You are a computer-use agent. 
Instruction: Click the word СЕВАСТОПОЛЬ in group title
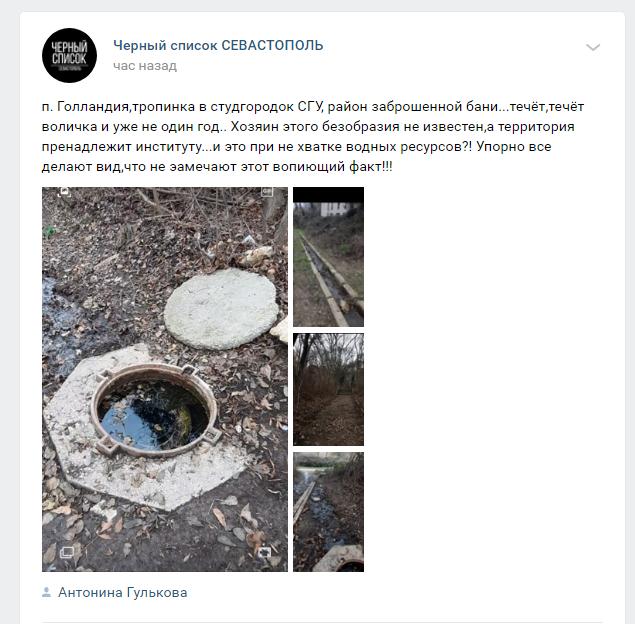click(x=272, y=45)
